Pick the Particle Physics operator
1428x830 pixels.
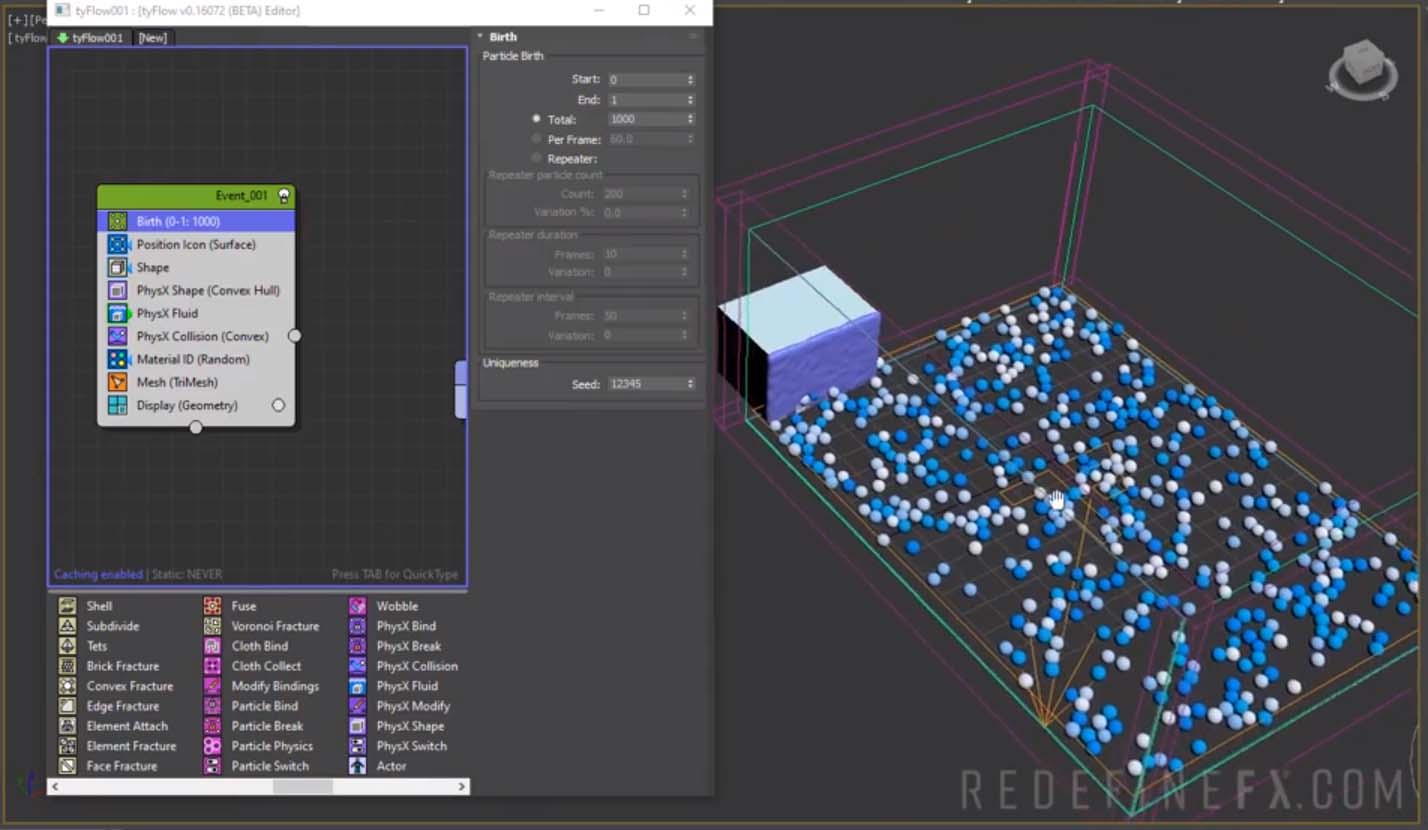click(x=258, y=746)
